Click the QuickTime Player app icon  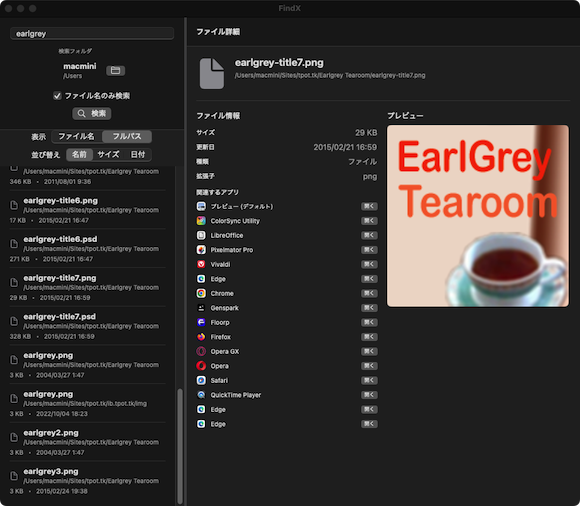(201, 395)
